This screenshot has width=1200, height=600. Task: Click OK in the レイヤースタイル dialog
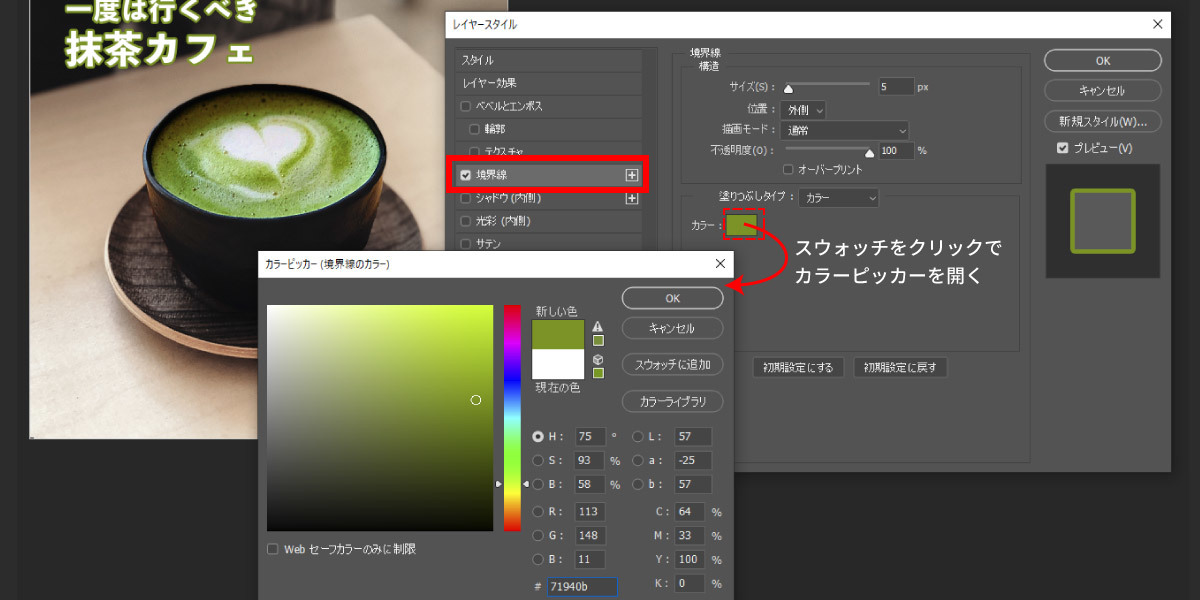[x=1102, y=60]
